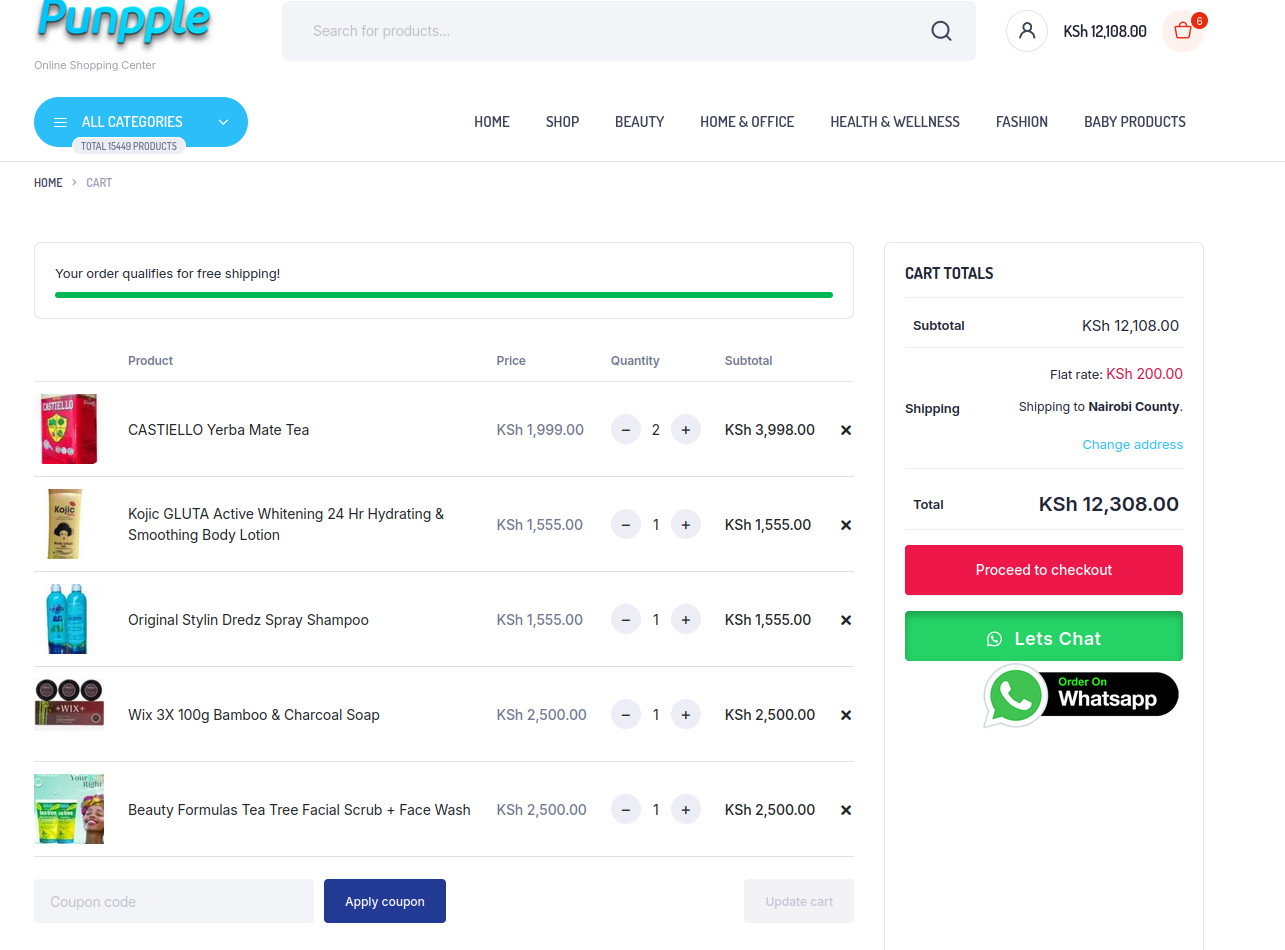Screen dimensions: 1285x950
Task: Open Wix 3X Bamboo & Charcoal Soap link
Action: tap(254, 715)
